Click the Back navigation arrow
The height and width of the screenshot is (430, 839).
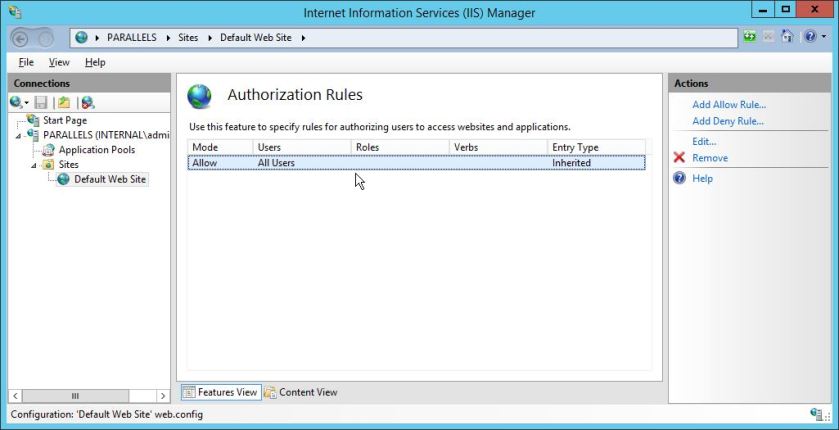tap(20, 38)
